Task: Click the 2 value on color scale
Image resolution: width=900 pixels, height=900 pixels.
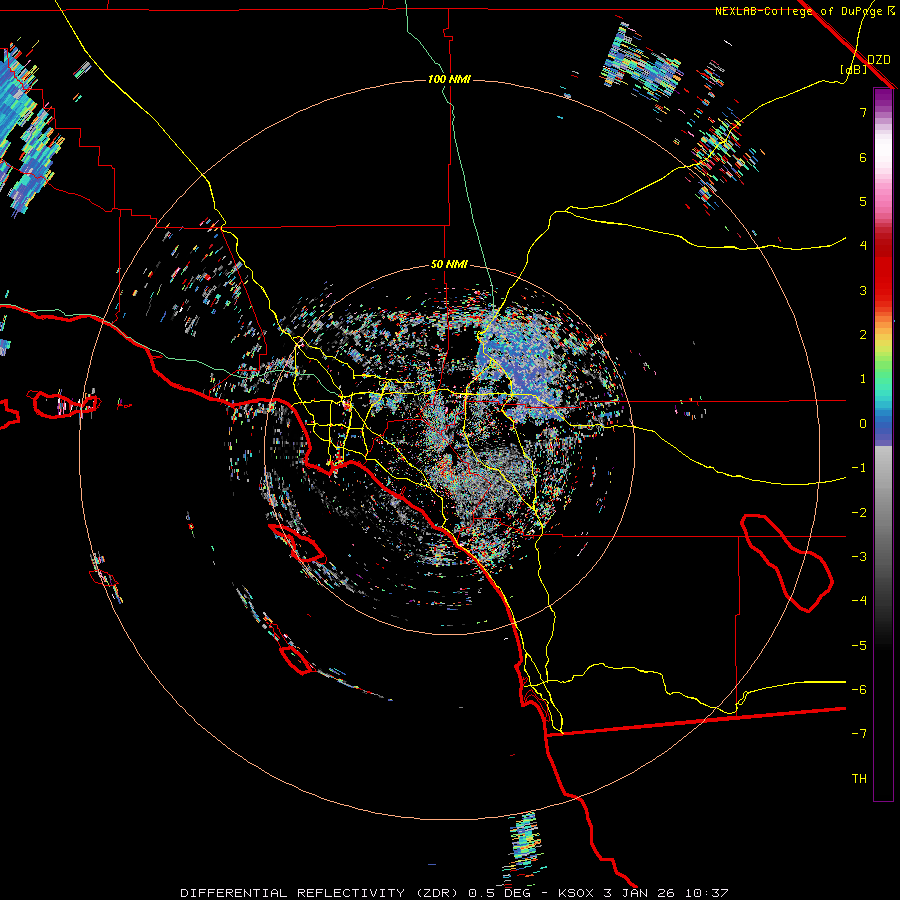Action: click(x=863, y=335)
